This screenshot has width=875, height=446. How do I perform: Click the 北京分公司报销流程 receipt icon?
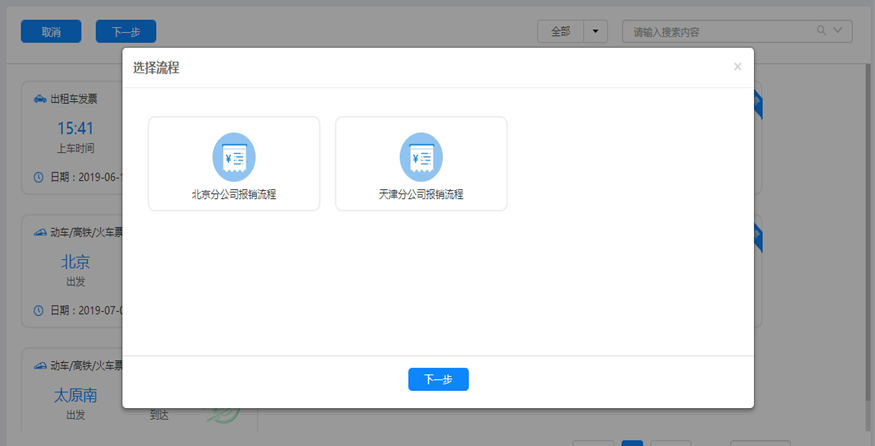[x=234, y=157]
